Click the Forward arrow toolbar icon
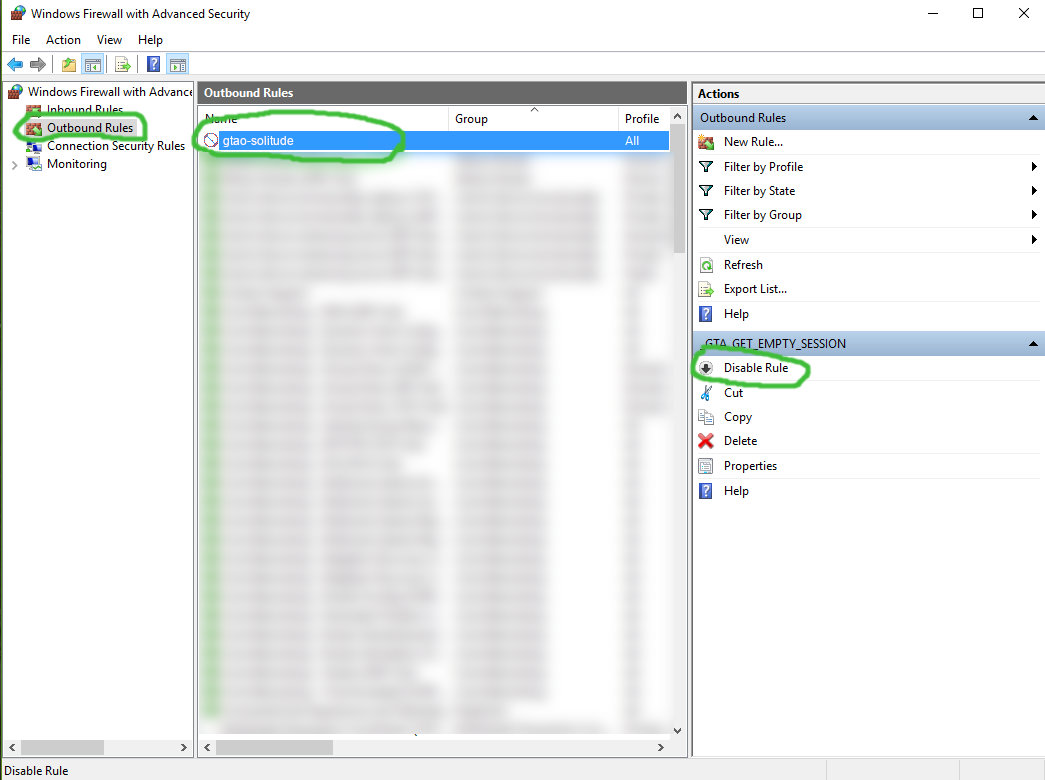The image size is (1045, 780). tap(38, 65)
